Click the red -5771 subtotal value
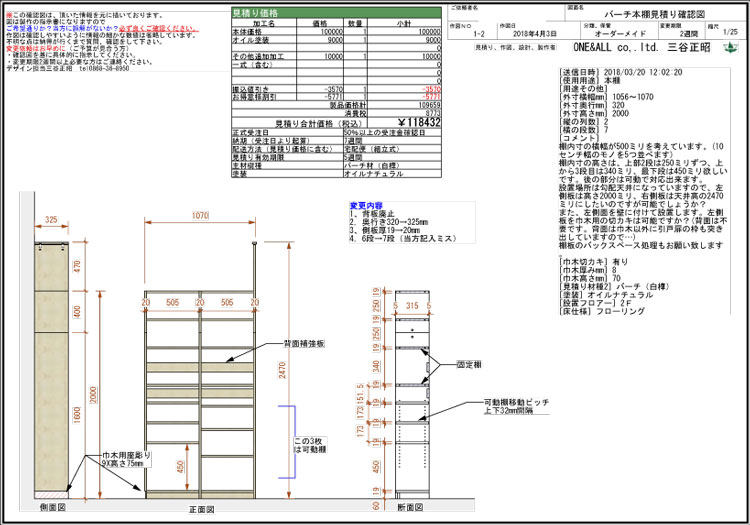The width and height of the screenshot is (750, 525). click(431, 97)
